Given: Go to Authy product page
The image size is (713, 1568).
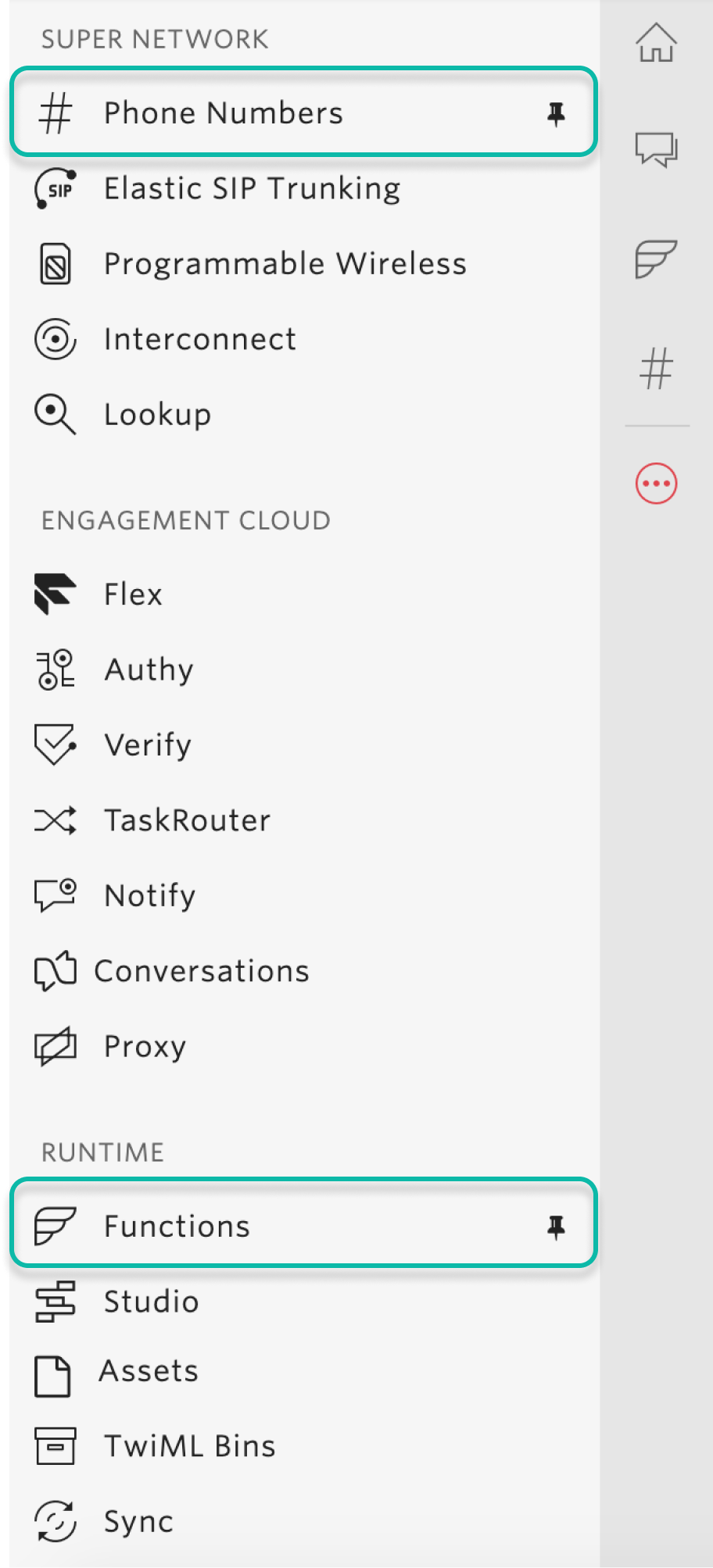Looking at the screenshot, I should point(149,670).
